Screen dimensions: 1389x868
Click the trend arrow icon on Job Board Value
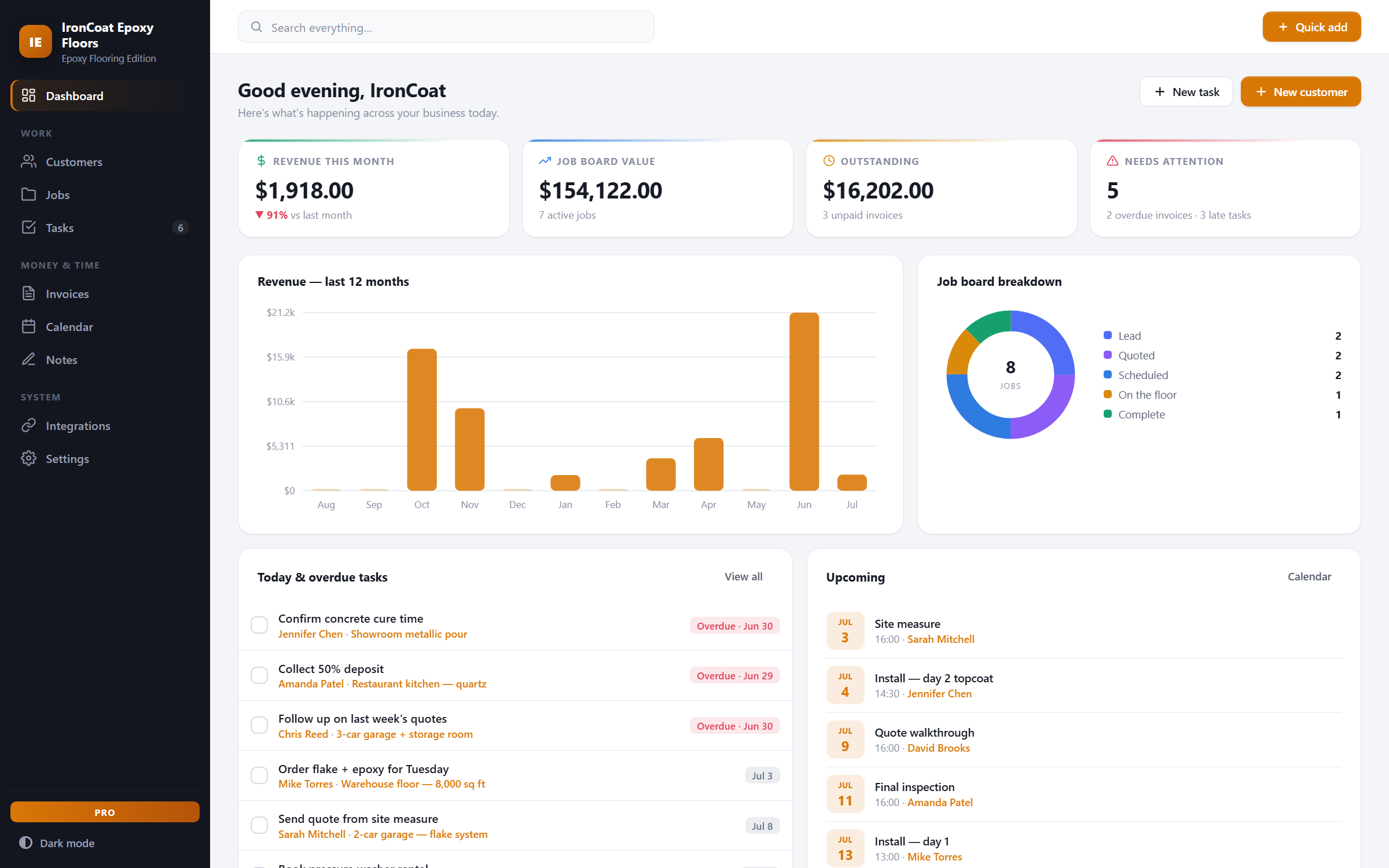(545, 161)
